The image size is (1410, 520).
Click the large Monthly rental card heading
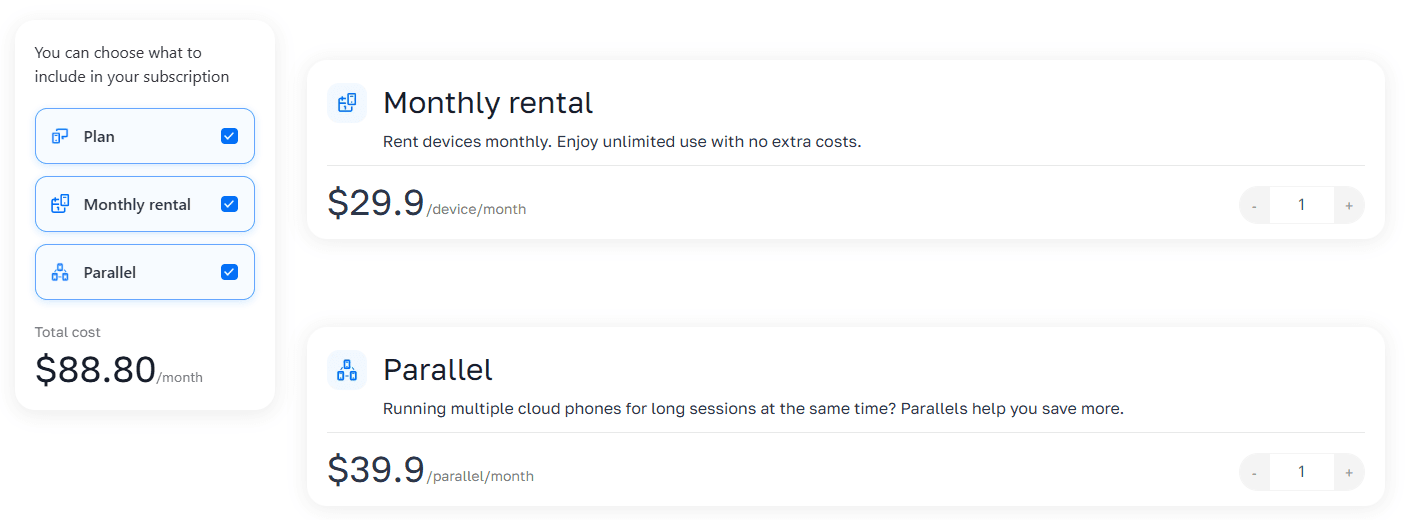pyautogui.click(x=488, y=103)
